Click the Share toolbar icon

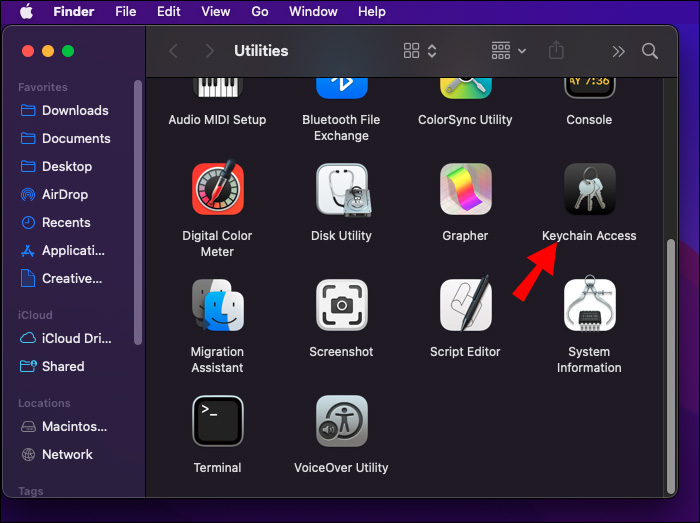556,50
